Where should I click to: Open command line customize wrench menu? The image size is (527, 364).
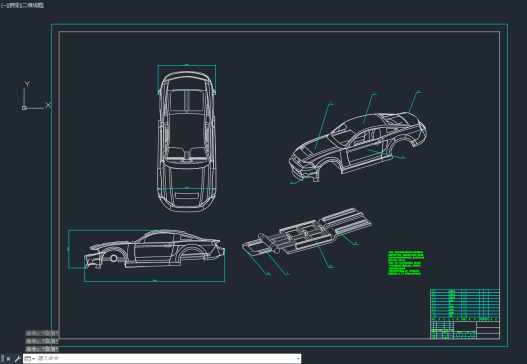pyautogui.click(x=17, y=359)
